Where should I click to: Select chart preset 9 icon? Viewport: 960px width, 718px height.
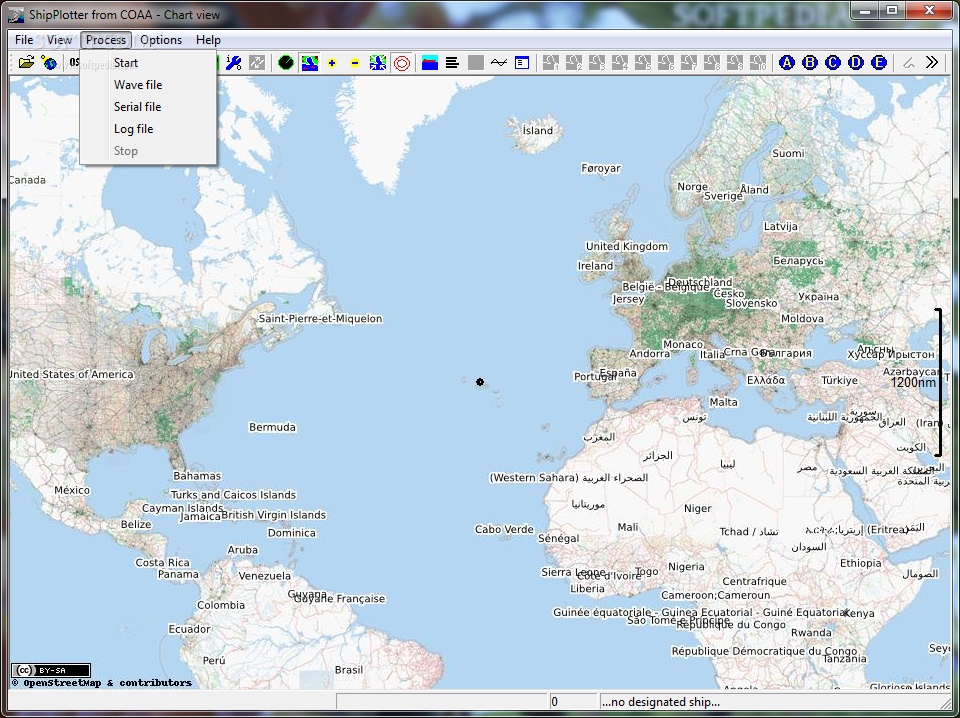pyautogui.click(x=735, y=62)
